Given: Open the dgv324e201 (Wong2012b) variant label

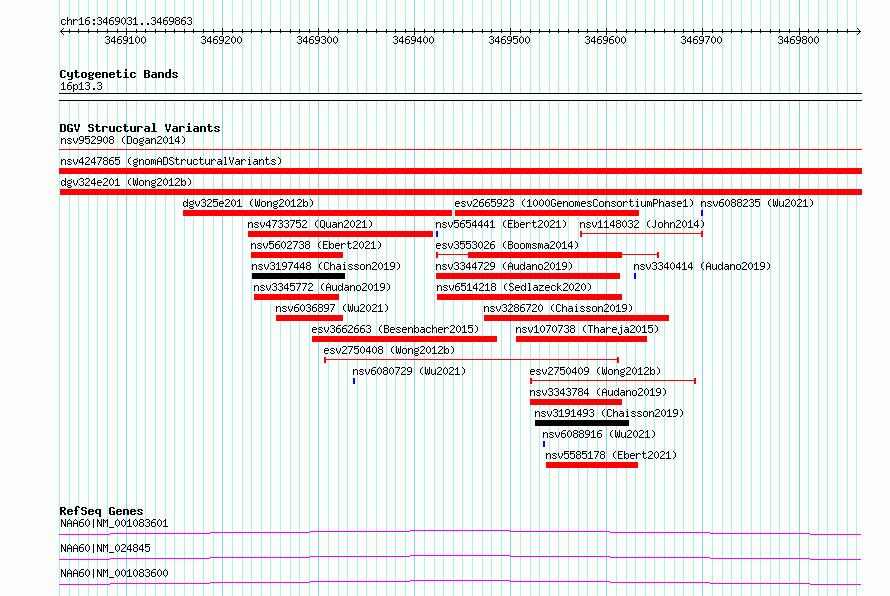Looking at the screenshot, I should click(x=126, y=182).
